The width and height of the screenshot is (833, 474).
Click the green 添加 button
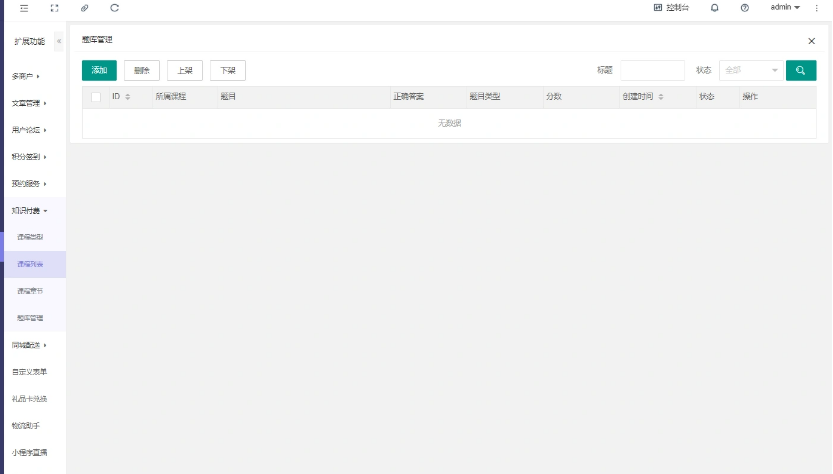coord(99,70)
